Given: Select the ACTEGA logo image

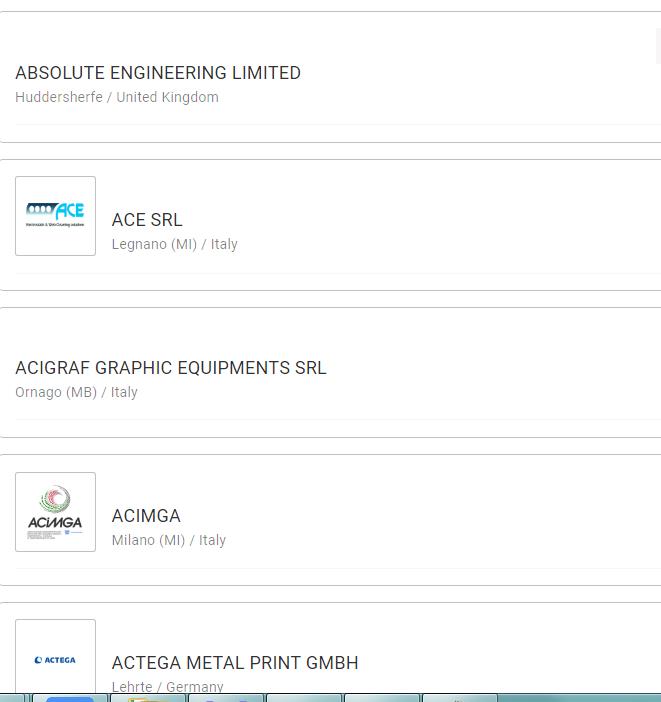Looking at the screenshot, I should [55, 658].
